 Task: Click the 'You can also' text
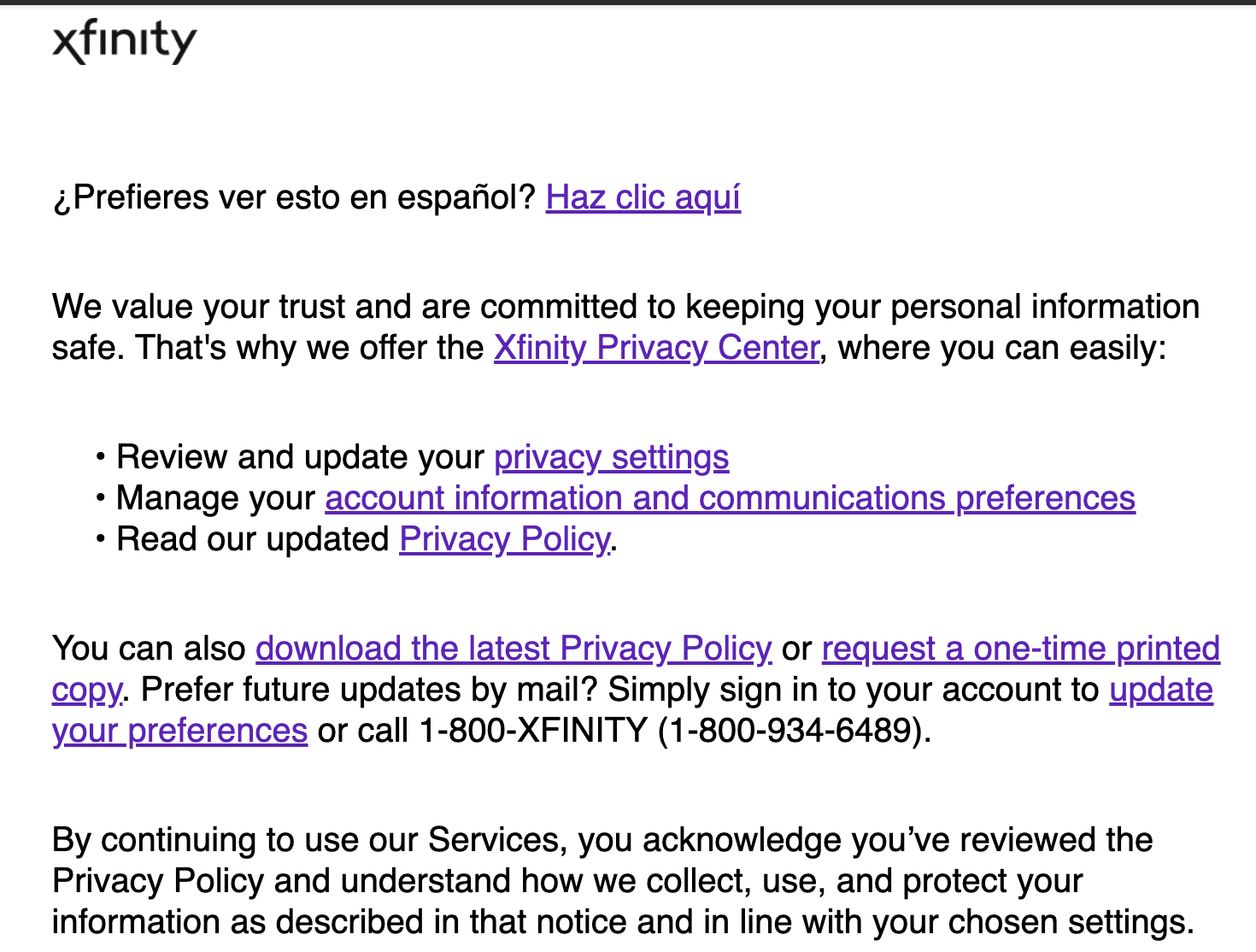coord(149,649)
